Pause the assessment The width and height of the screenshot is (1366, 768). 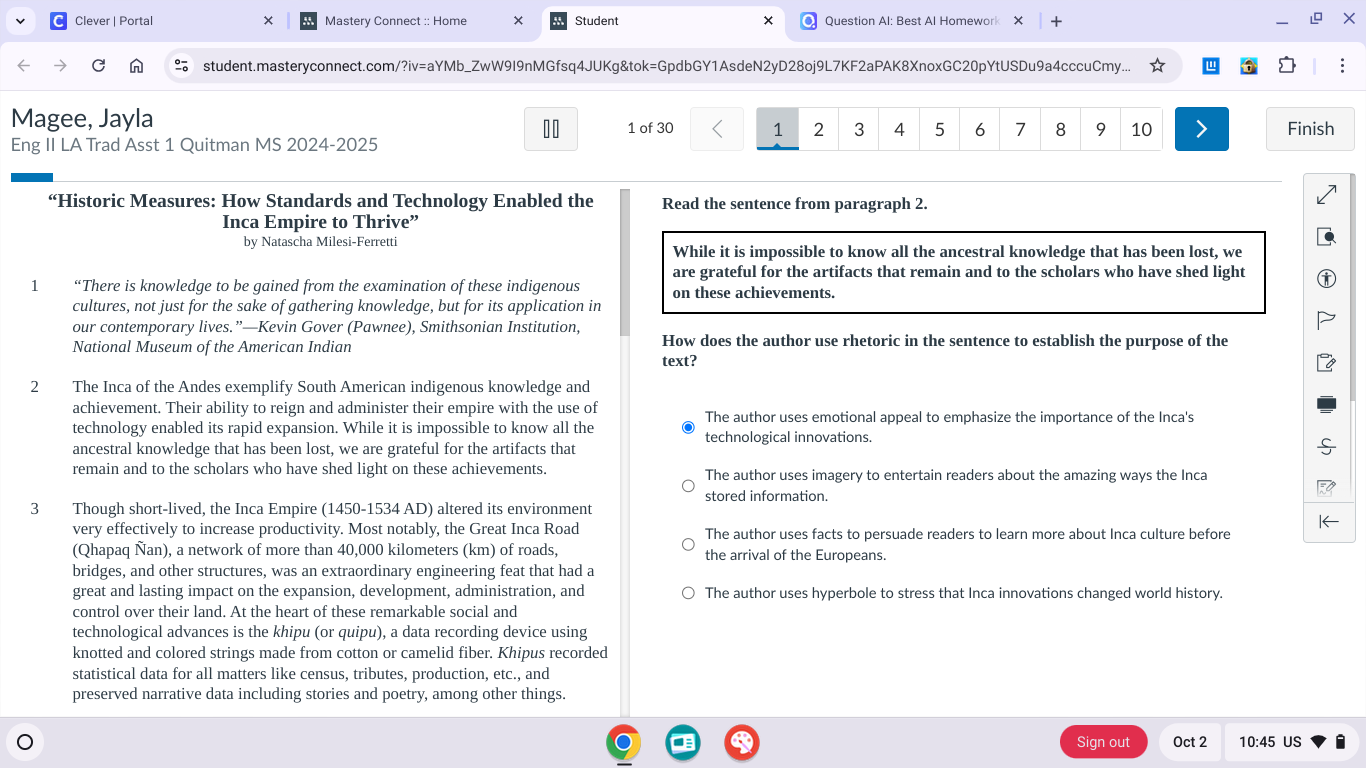pyautogui.click(x=551, y=129)
